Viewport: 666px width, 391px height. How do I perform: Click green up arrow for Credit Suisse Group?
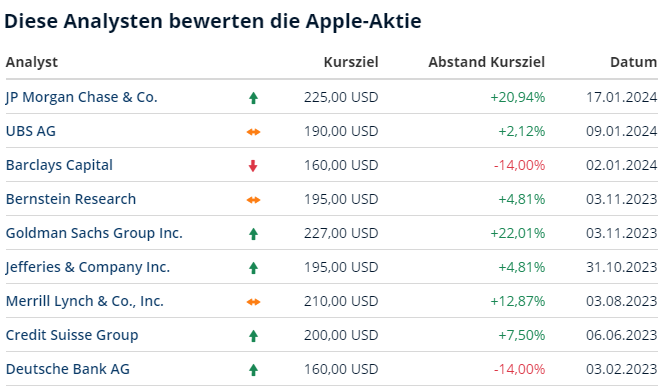[x=253, y=336]
